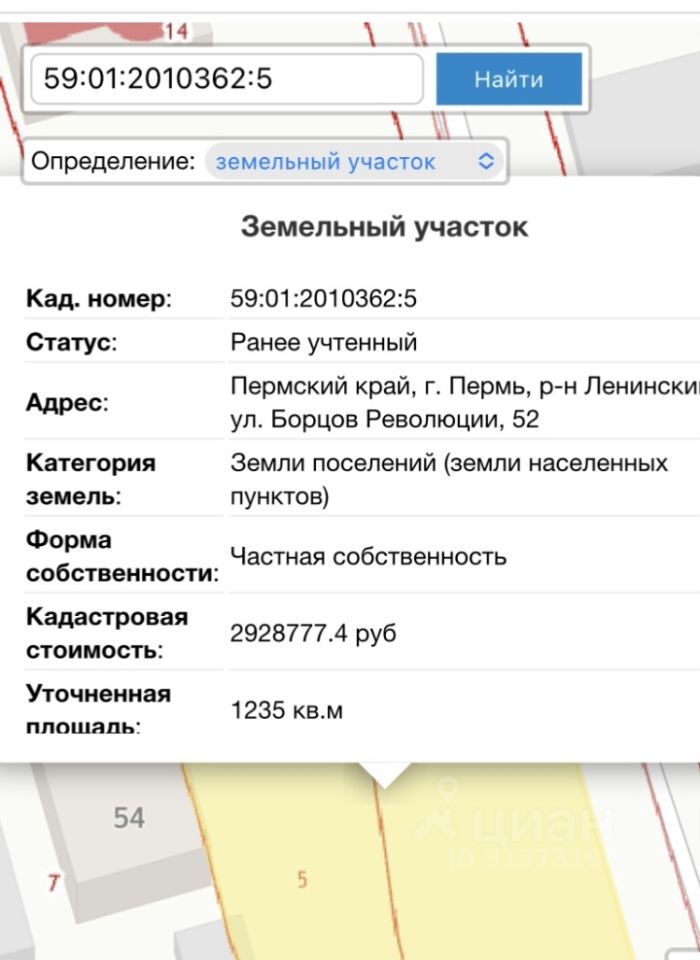Select parcel number 5 label on map
This screenshot has width=700, height=960.
[302, 880]
